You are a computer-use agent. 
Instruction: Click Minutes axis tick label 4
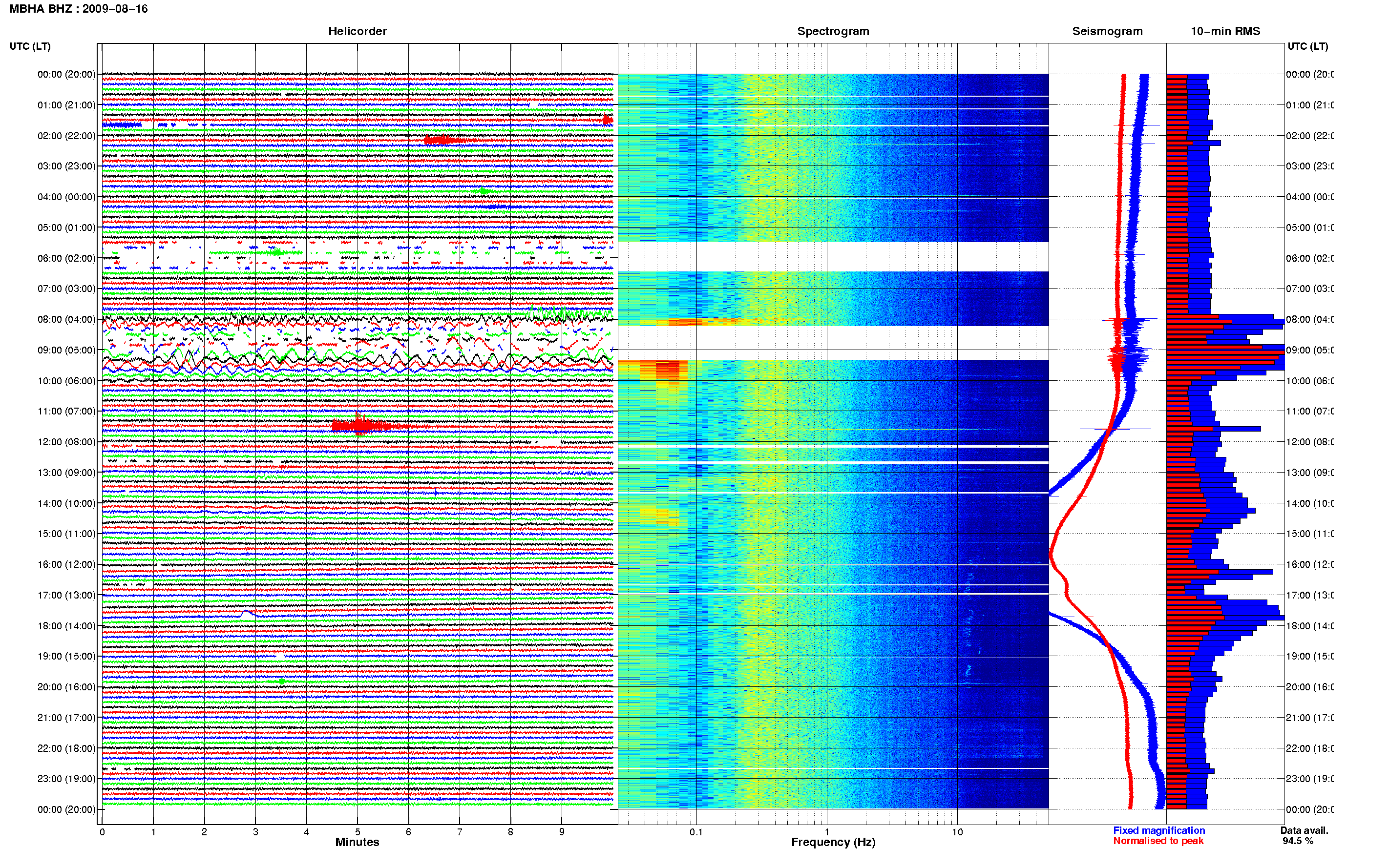[x=307, y=832]
